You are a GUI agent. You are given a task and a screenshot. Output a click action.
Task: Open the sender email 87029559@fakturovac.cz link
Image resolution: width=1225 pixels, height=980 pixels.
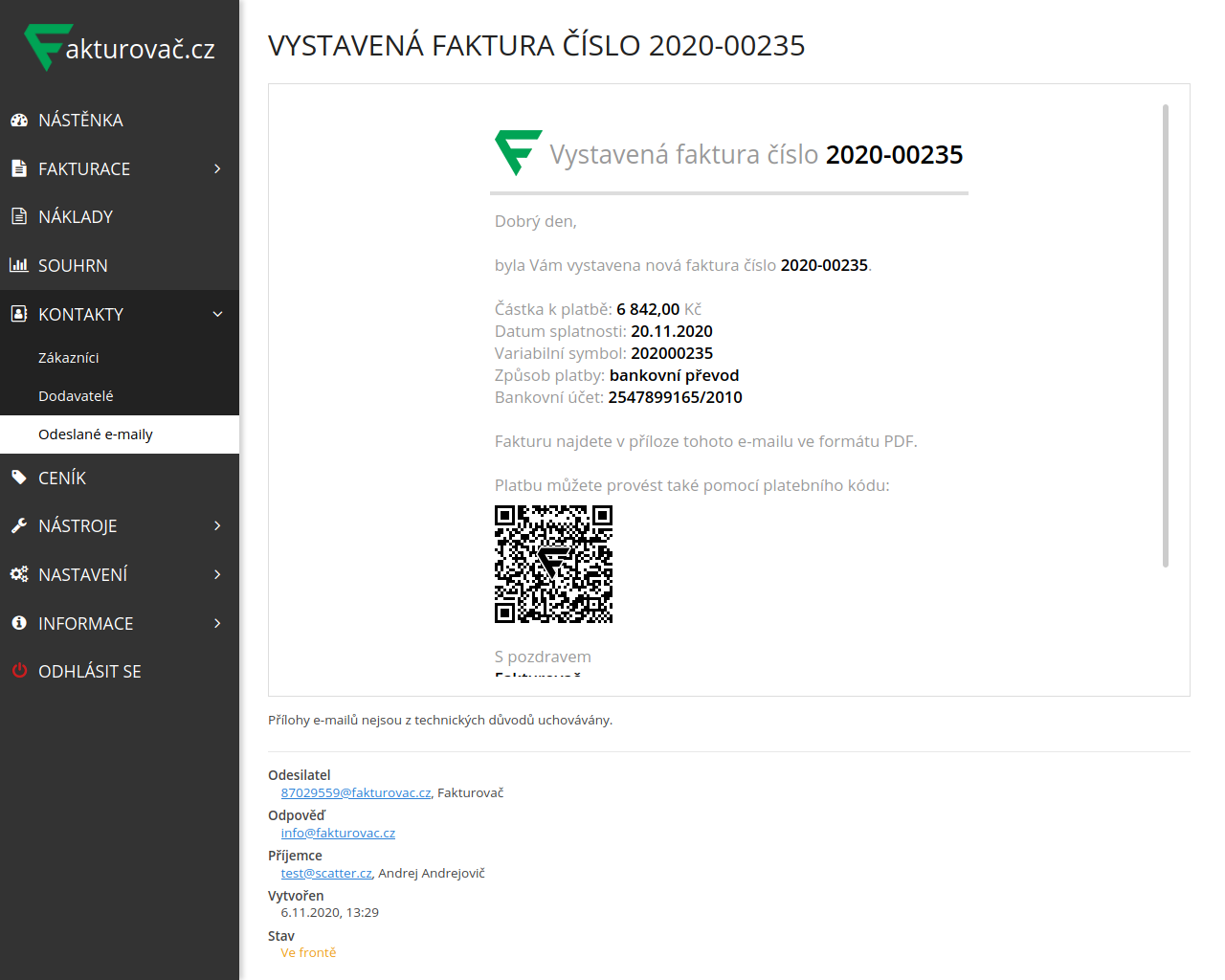[356, 792]
